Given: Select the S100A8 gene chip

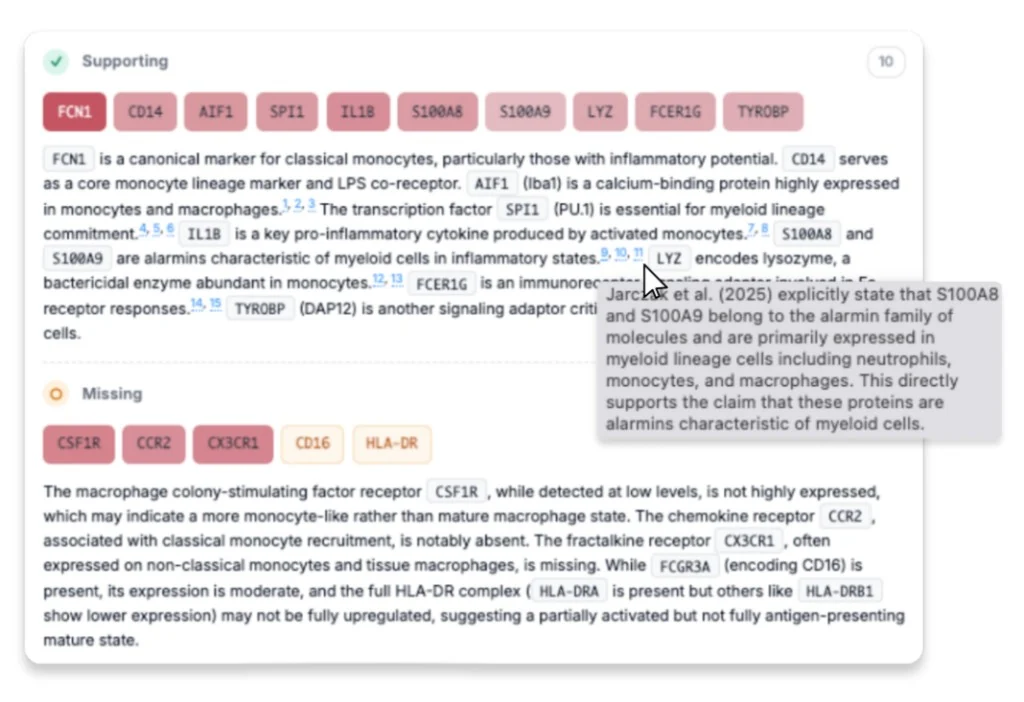Looking at the screenshot, I should (x=437, y=111).
